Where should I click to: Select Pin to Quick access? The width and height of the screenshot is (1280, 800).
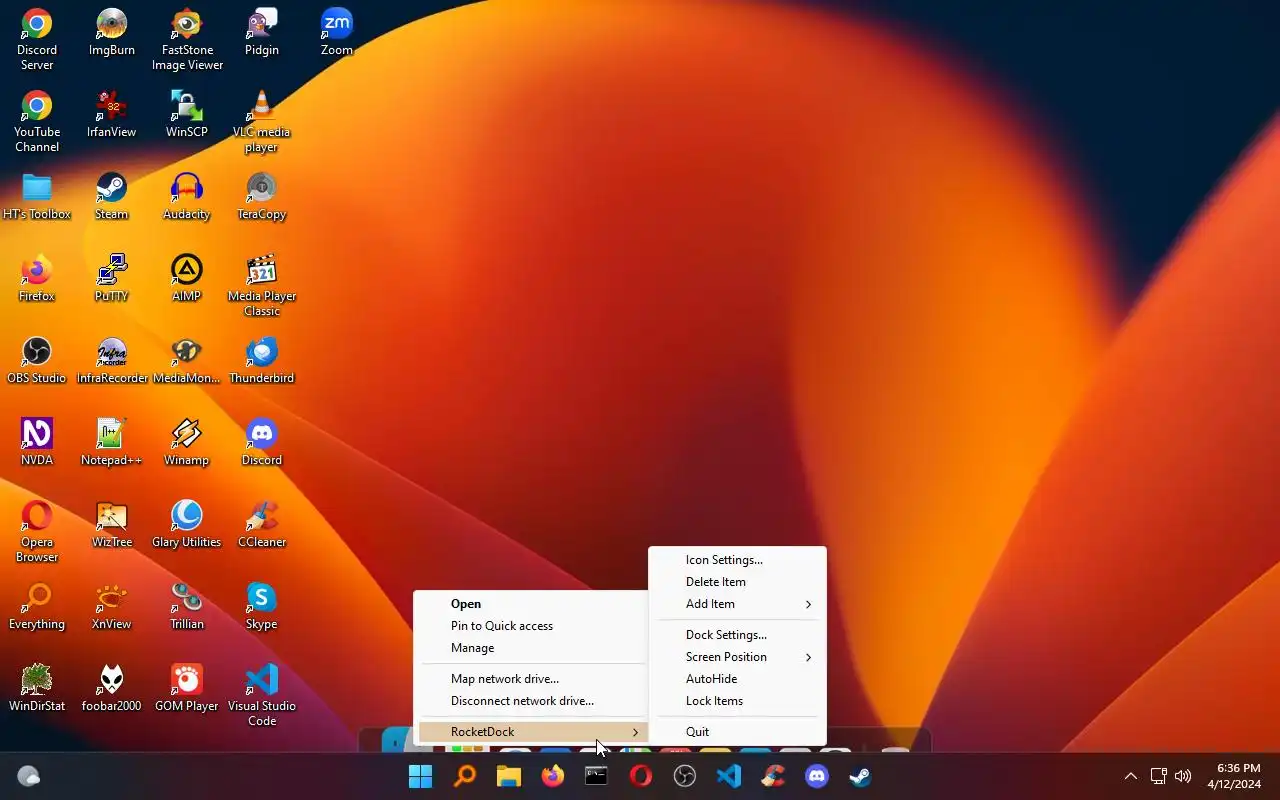point(532,626)
